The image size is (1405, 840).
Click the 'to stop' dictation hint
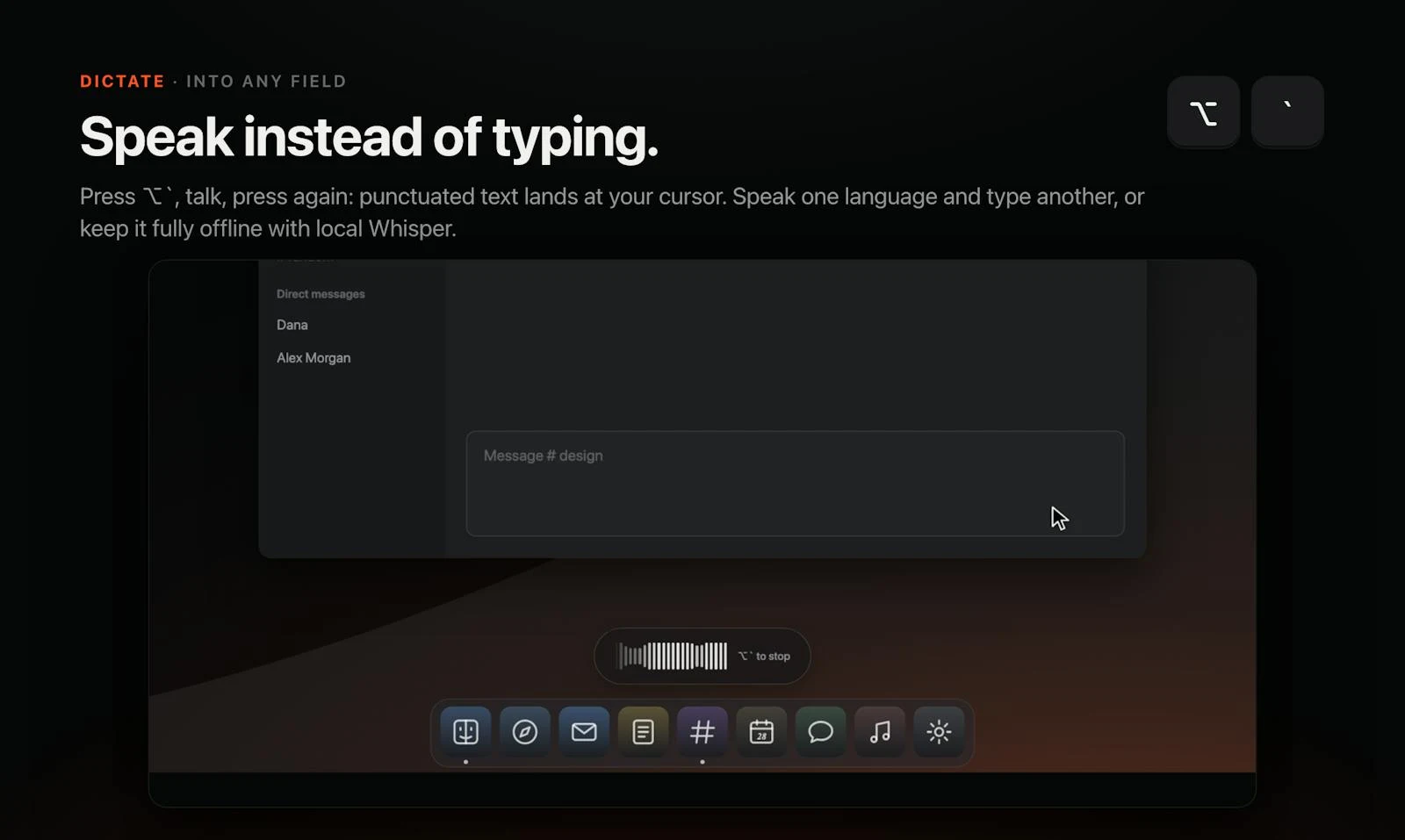point(764,656)
